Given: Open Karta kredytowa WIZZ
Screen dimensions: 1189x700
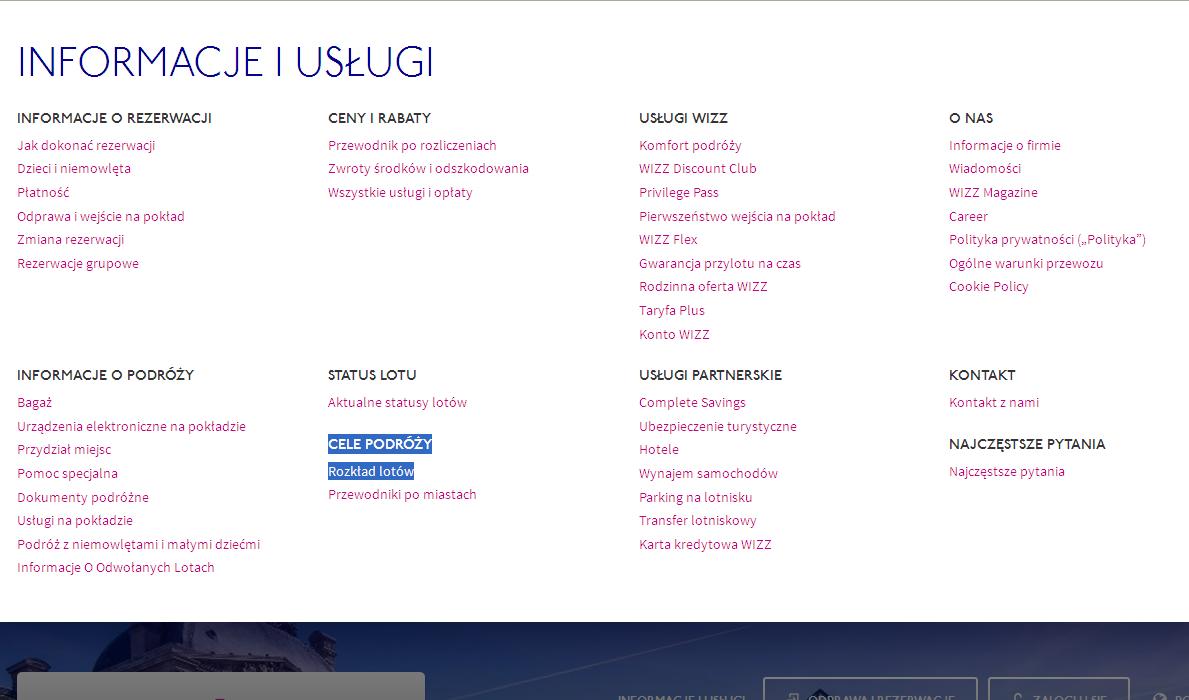Looking at the screenshot, I should point(705,545).
